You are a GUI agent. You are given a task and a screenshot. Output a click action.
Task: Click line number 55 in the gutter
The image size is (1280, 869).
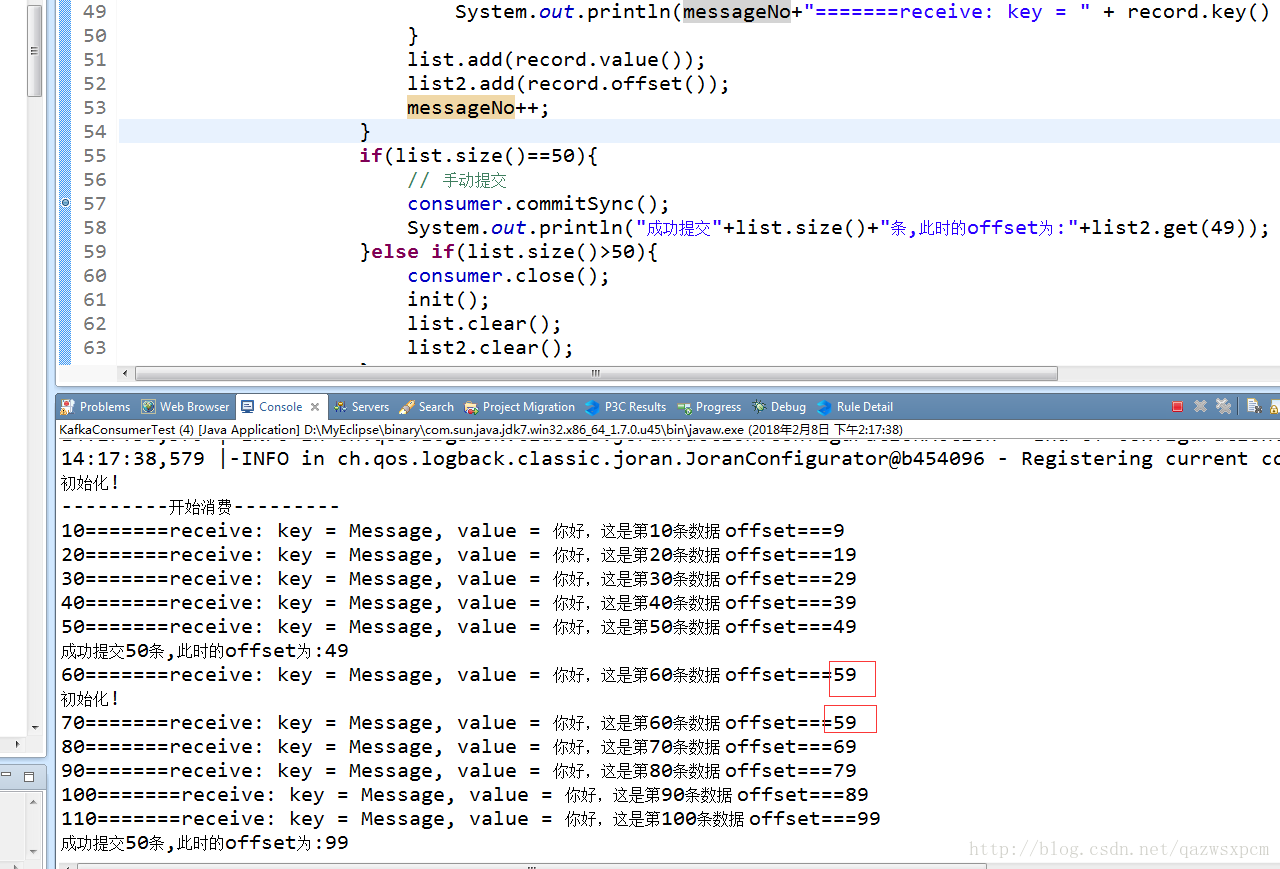coord(95,156)
